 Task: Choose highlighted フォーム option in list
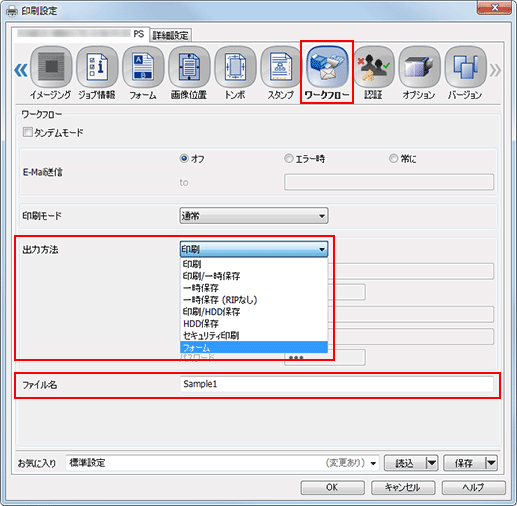tap(254, 347)
